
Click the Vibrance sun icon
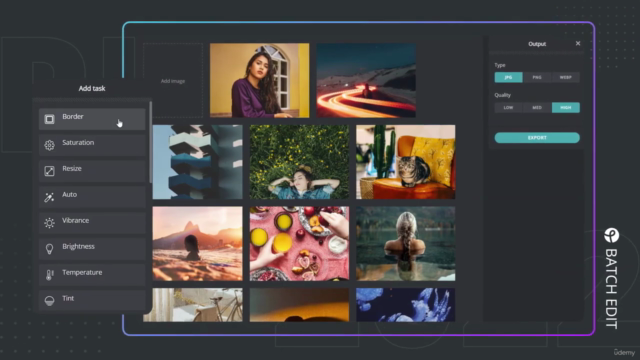(x=49, y=223)
